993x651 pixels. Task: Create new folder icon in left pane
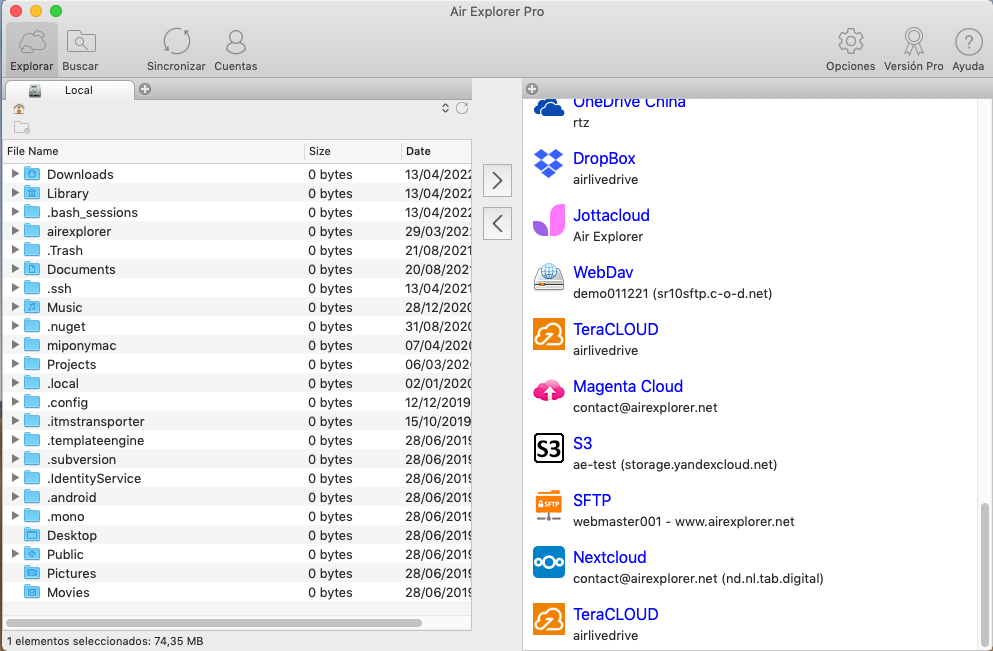click(22, 127)
